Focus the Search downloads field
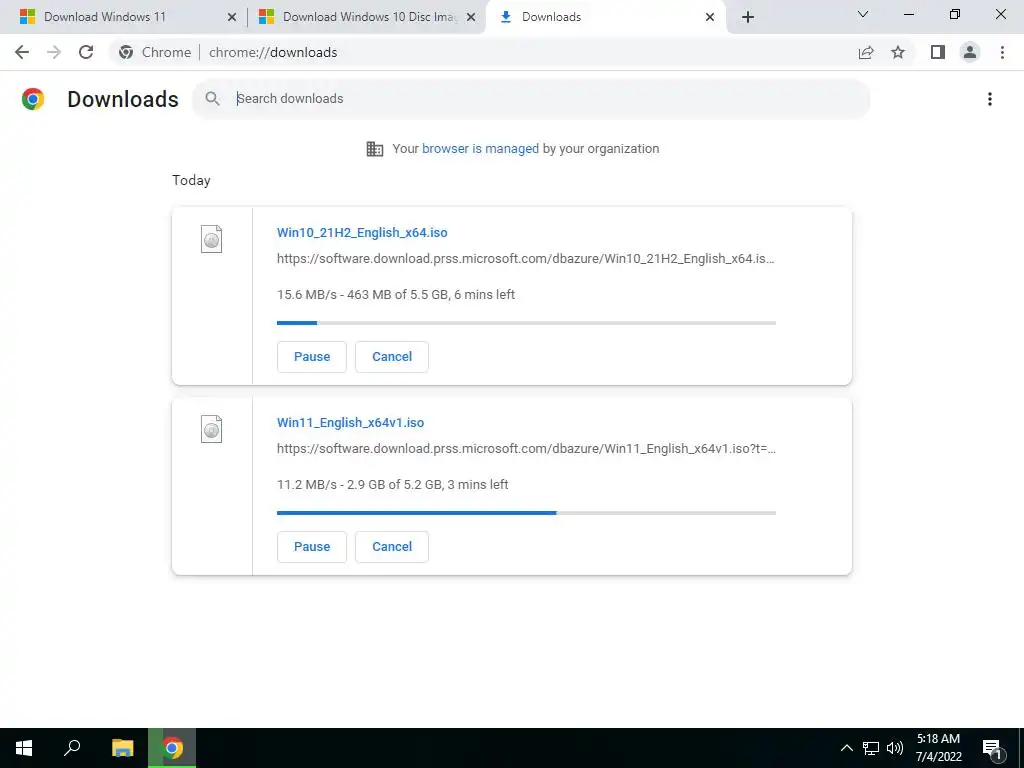The height and width of the screenshot is (768, 1024). coord(532,99)
